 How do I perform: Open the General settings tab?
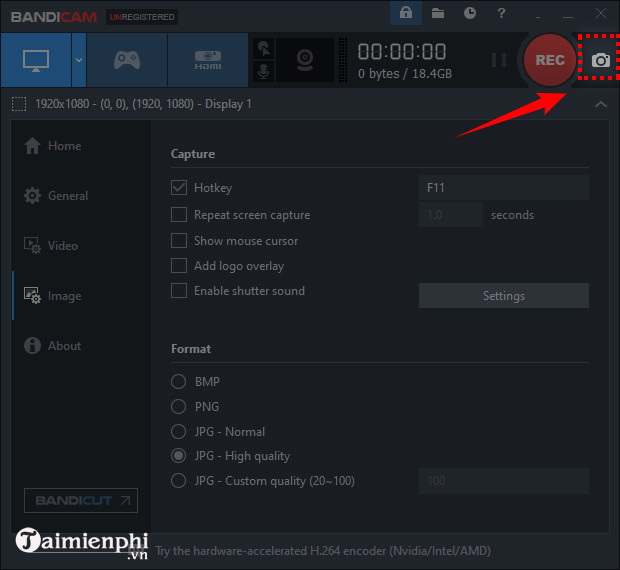56,196
